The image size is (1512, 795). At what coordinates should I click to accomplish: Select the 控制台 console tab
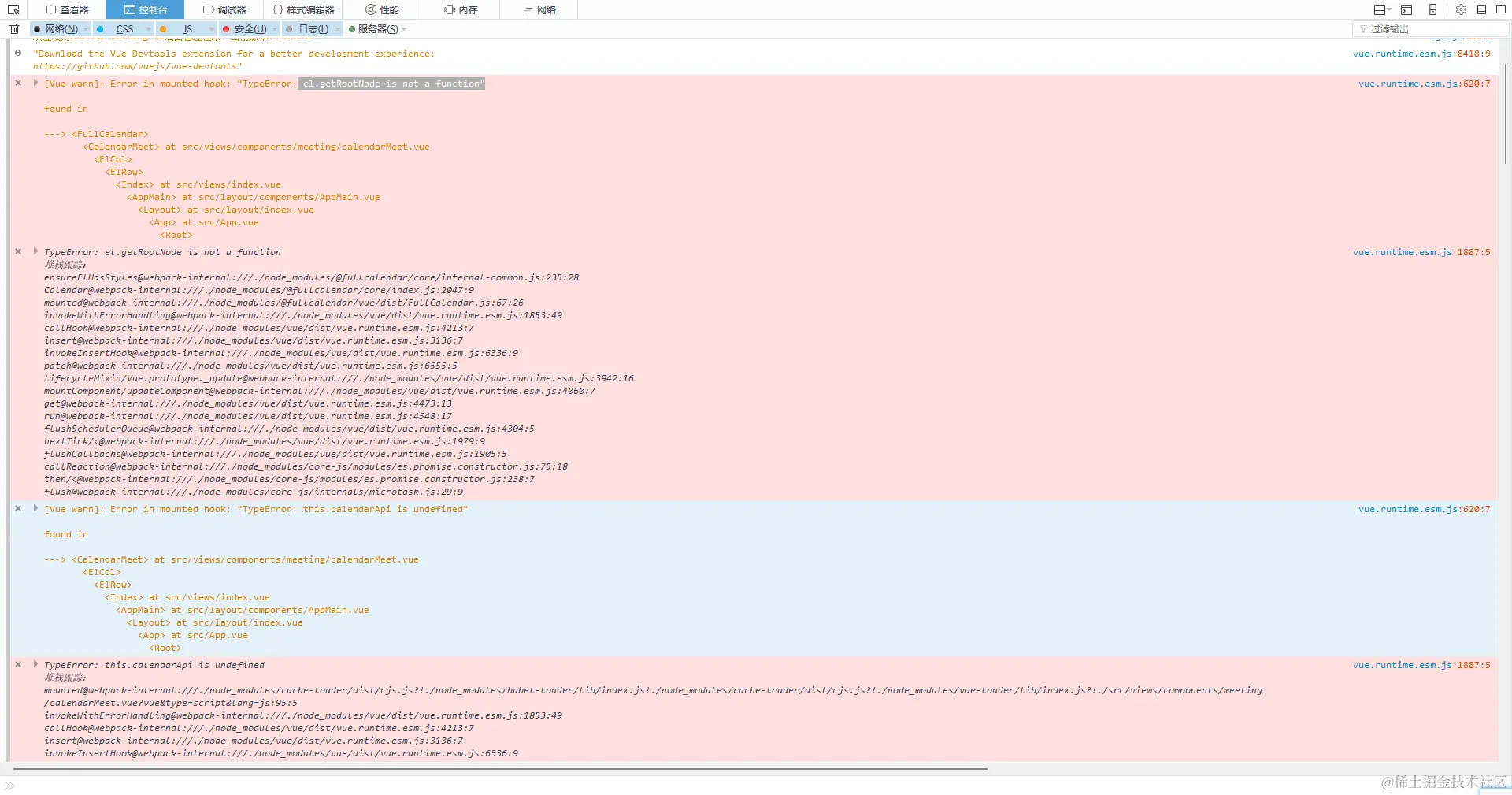coord(146,9)
